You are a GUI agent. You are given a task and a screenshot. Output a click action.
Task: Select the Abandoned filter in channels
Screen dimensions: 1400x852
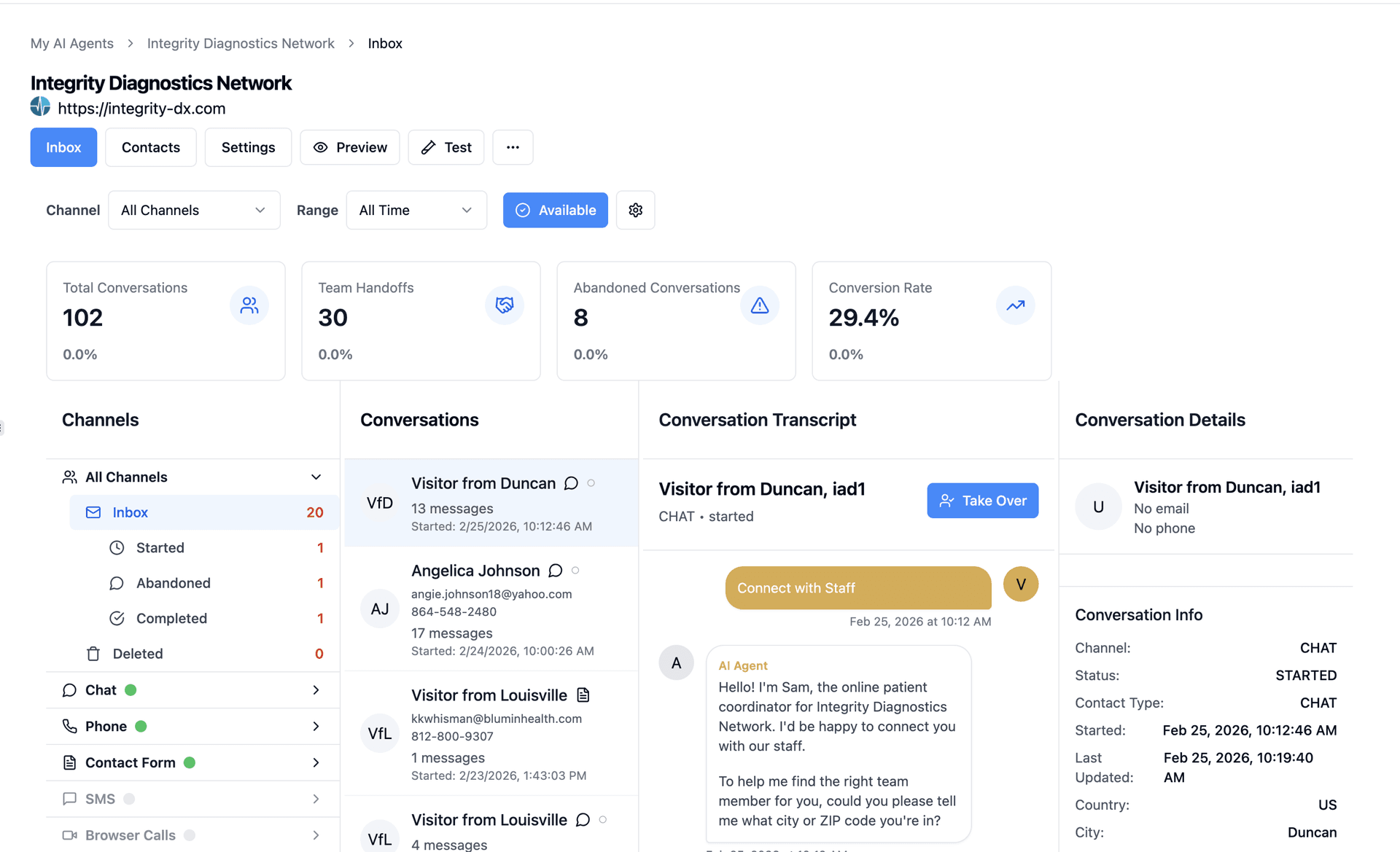pyautogui.click(x=217, y=583)
